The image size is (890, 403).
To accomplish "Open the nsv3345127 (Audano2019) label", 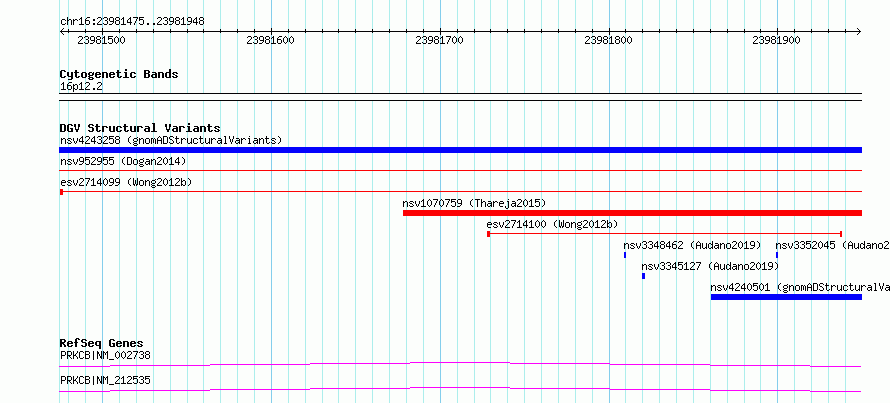I will click(710, 266).
